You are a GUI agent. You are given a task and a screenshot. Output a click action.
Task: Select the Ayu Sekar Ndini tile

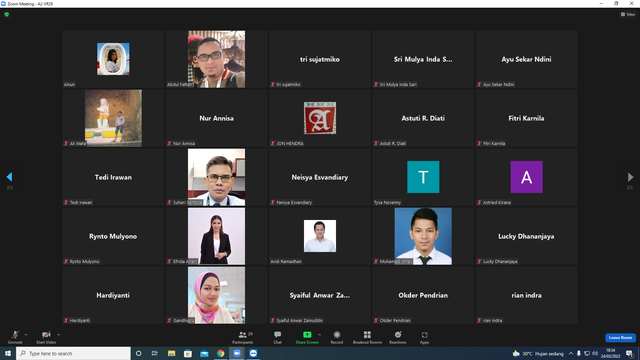pyautogui.click(x=526, y=59)
